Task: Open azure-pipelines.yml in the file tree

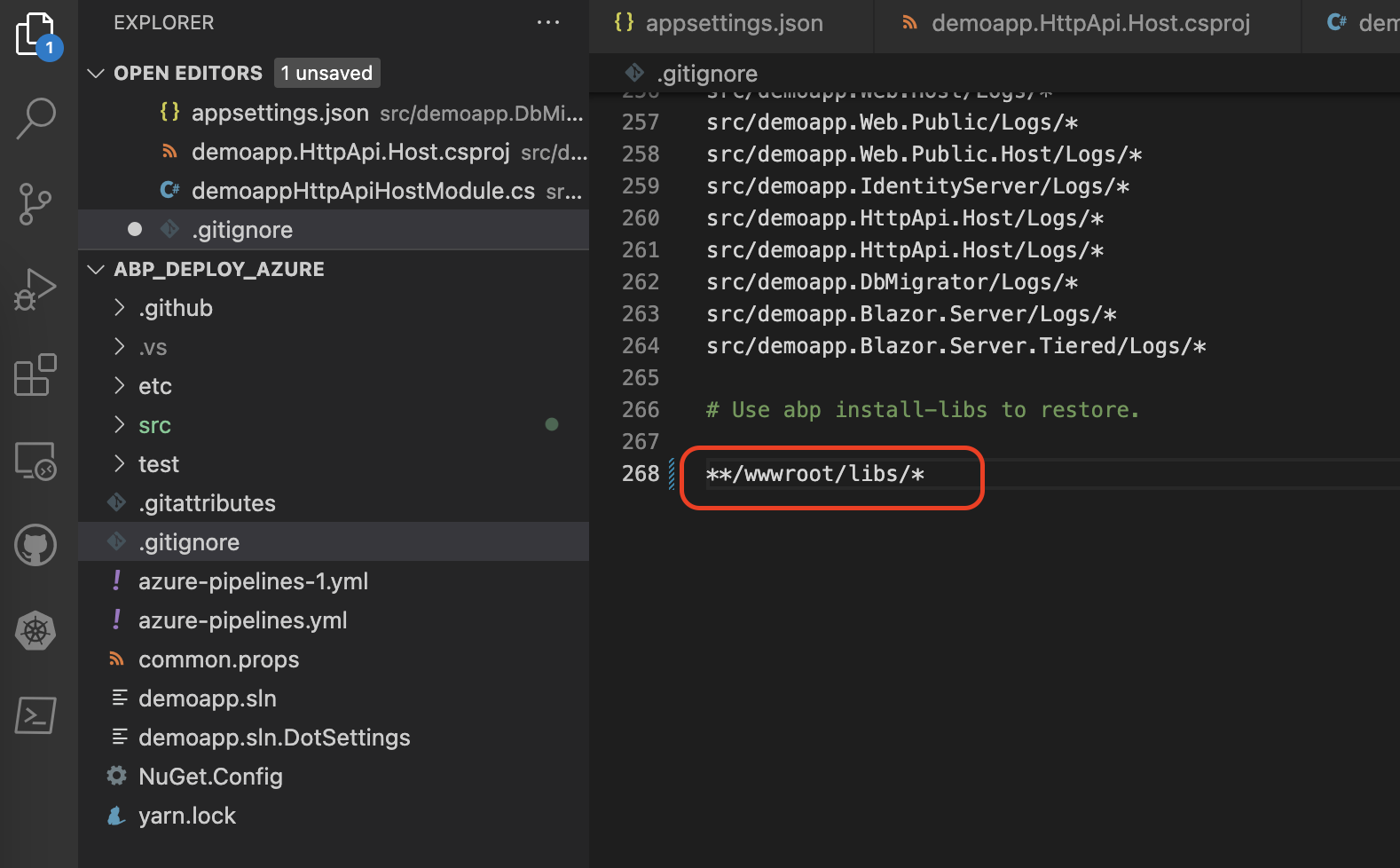Action: tap(242, 620)
